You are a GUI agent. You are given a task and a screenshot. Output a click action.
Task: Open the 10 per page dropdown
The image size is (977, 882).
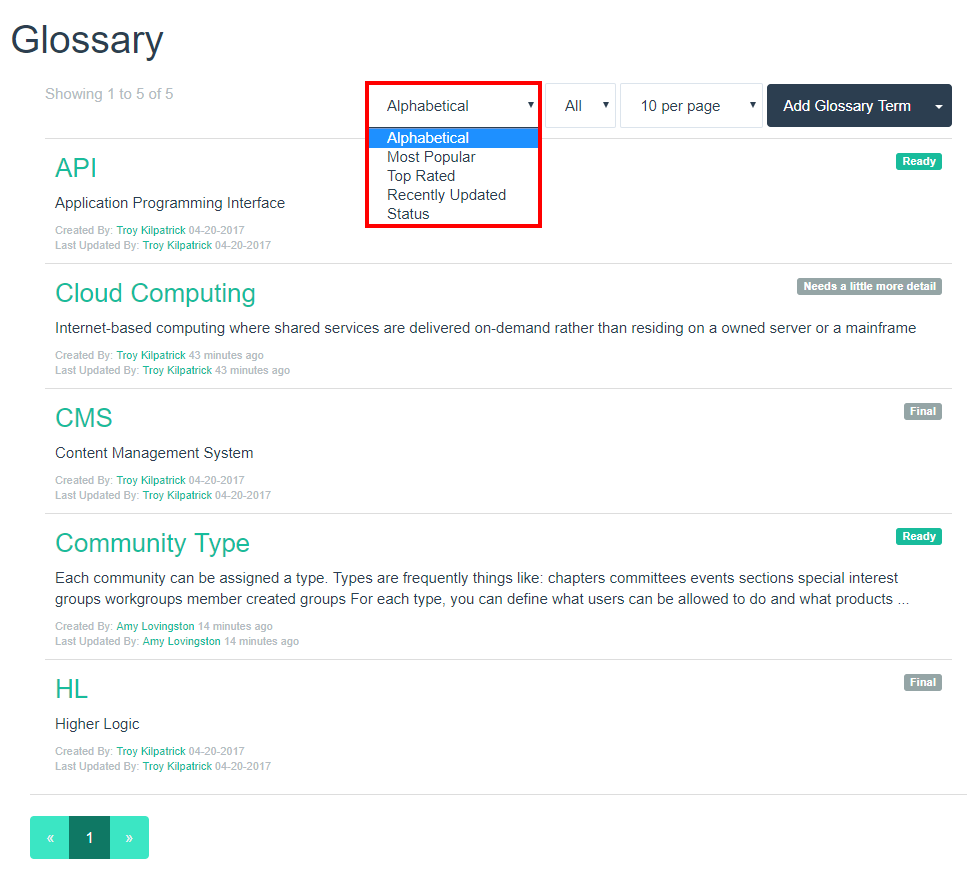692,106
